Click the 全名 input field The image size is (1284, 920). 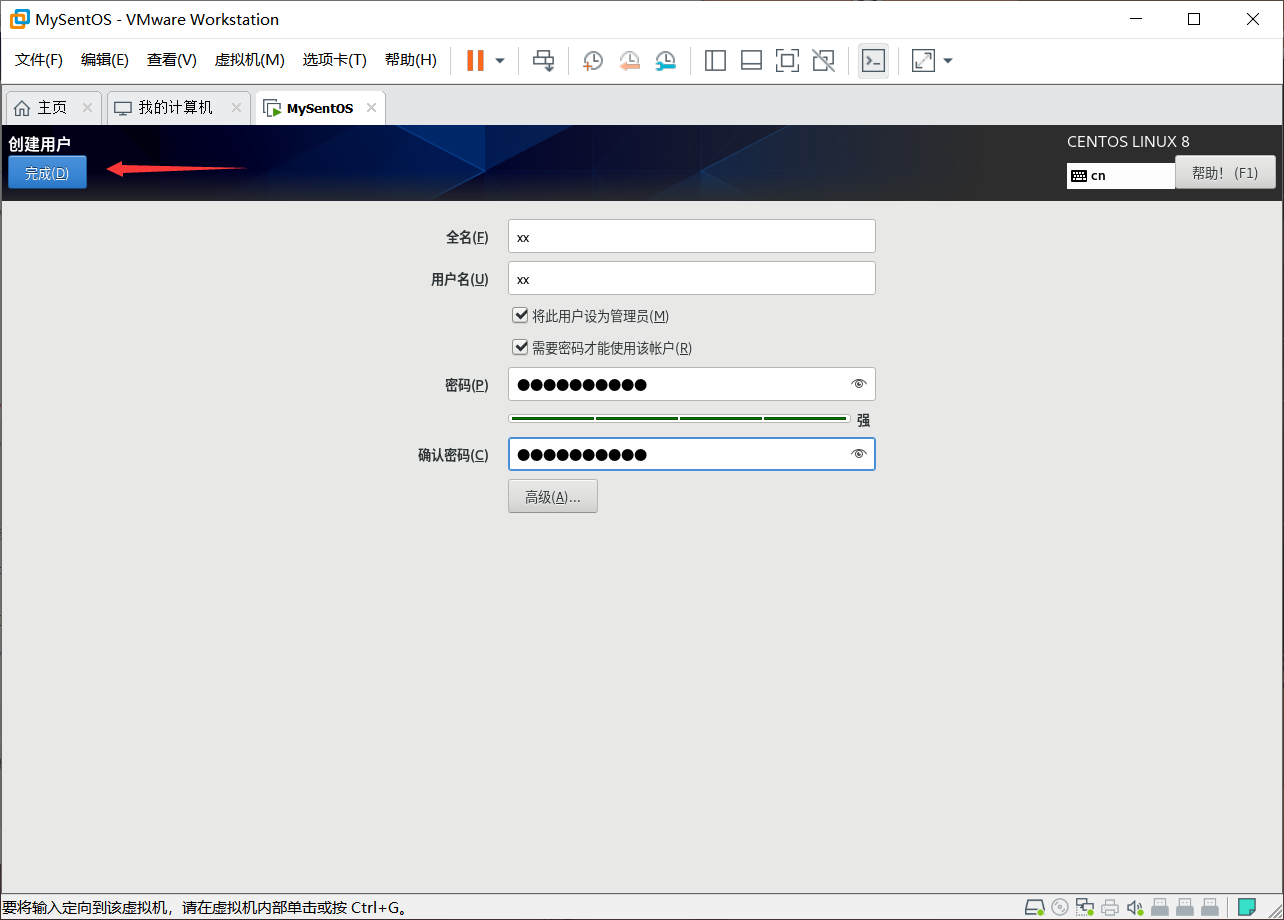pos(692,237)
